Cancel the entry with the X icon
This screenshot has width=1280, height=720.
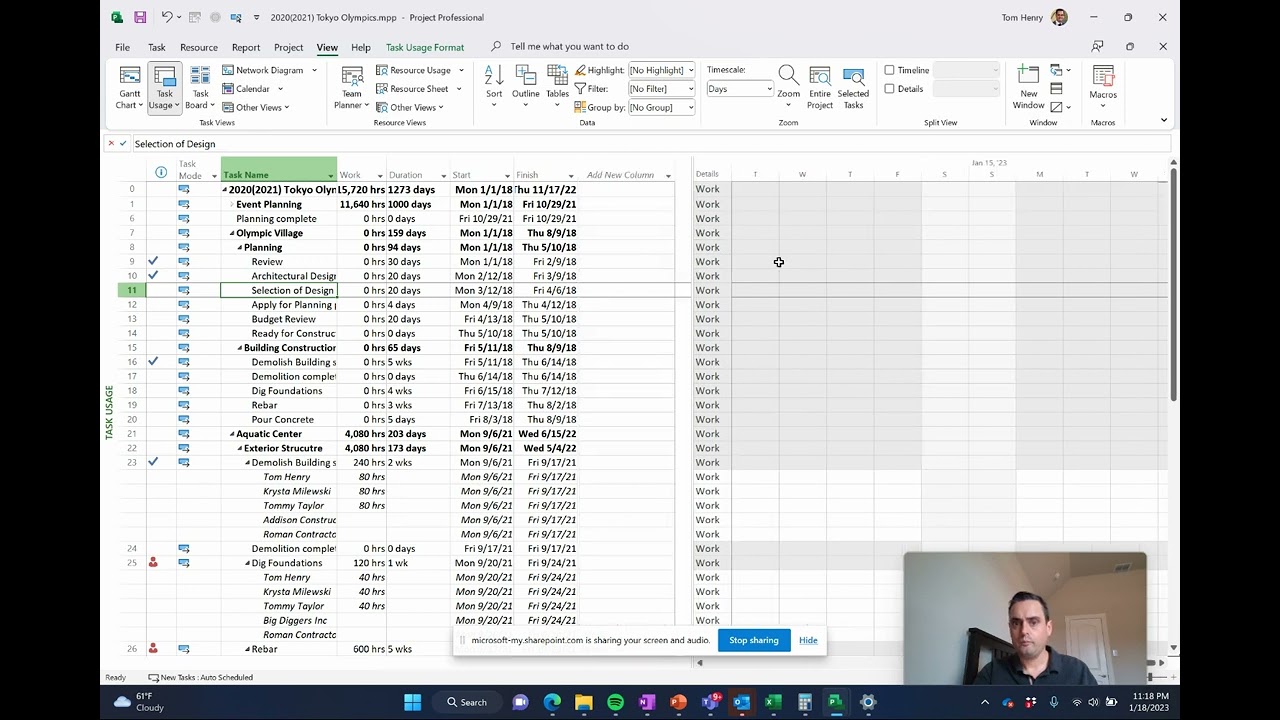pyautogui.click(x=111, y=144)
